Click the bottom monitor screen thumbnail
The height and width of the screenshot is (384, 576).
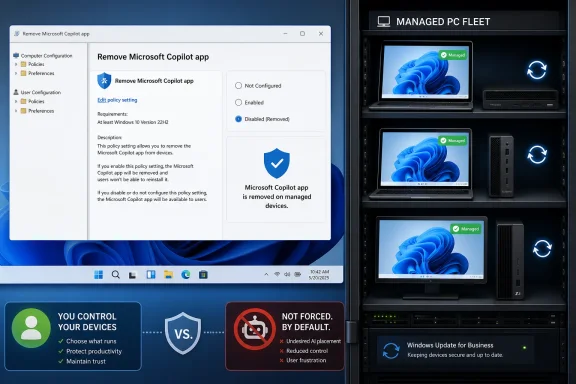(x=431, y=249)
